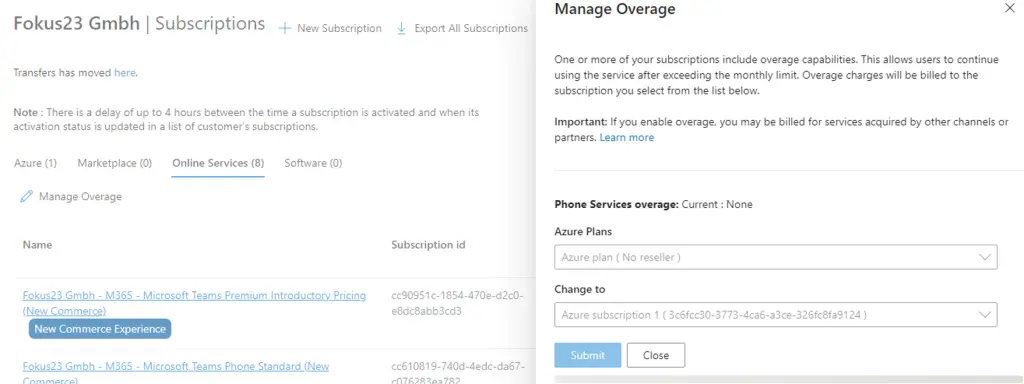Go to the Software (0) tab
This screenshot has height=384, width=1024.
[313, 163]
